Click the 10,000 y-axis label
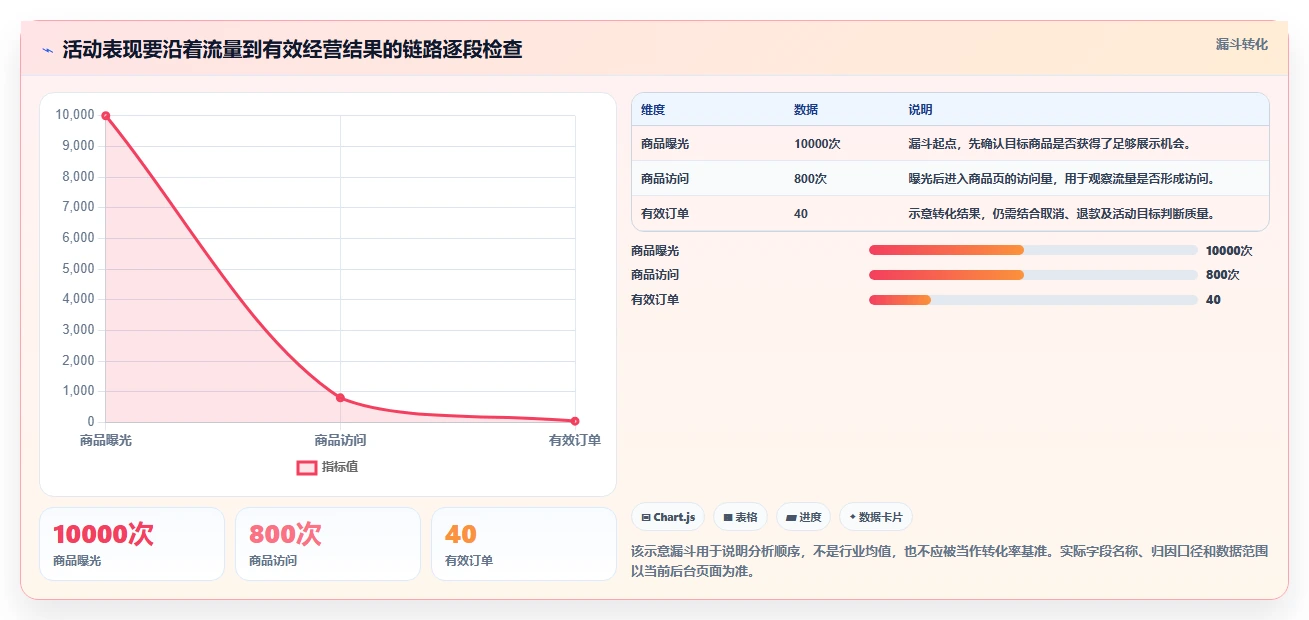This screenshot has width=1309, height=620. tap(75, 115)
